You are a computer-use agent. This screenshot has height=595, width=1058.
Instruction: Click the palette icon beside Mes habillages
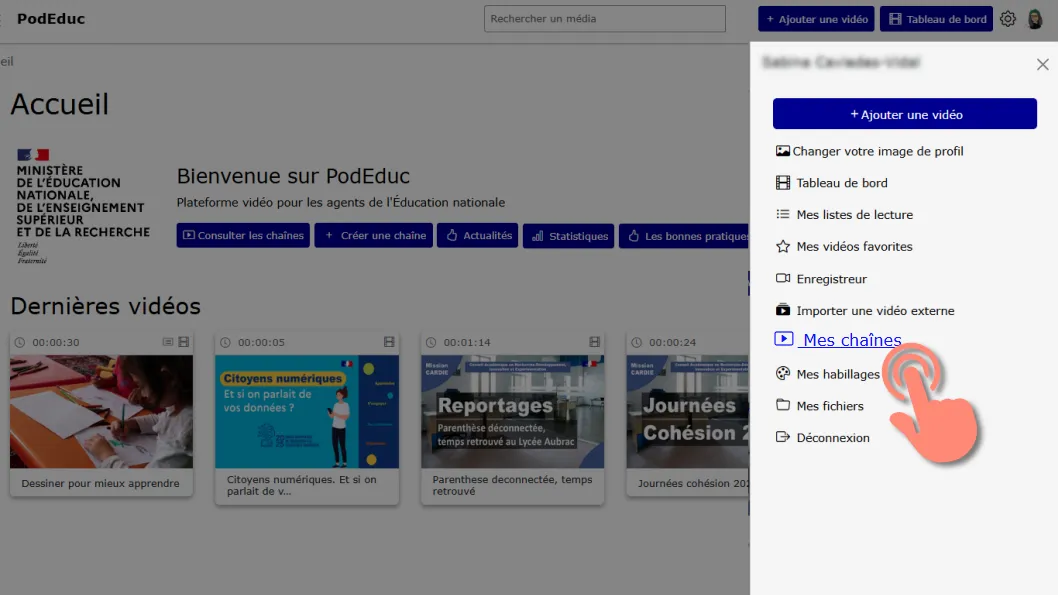(x=783, y=373)
